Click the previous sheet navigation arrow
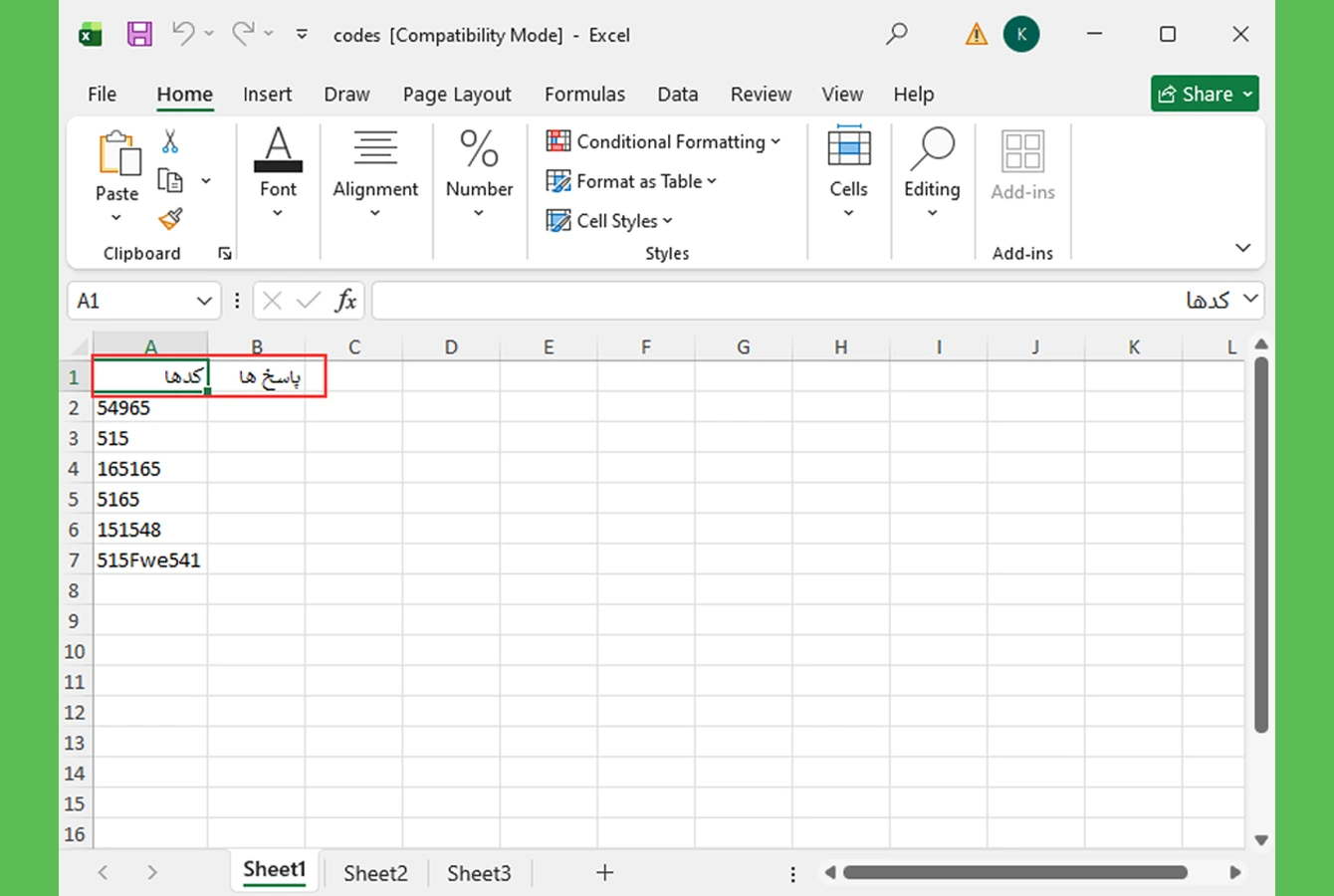This screenshot has height=896, width=1334. 103,873
